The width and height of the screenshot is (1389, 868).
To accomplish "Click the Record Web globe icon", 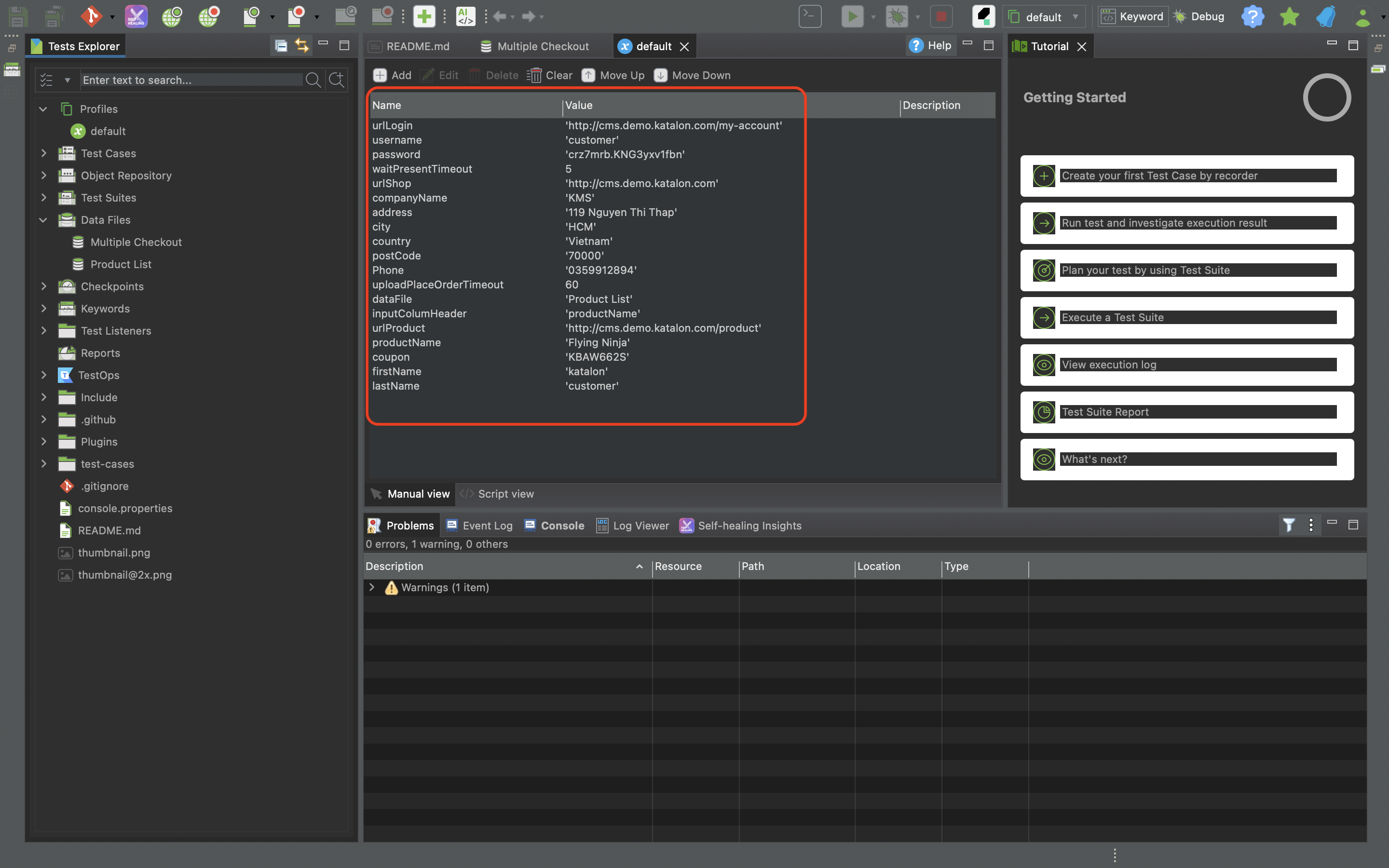I will [208, 16].
